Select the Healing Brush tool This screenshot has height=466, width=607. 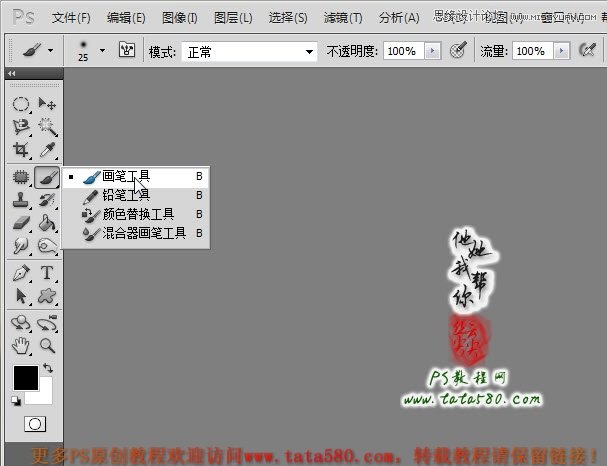[21, 177]
